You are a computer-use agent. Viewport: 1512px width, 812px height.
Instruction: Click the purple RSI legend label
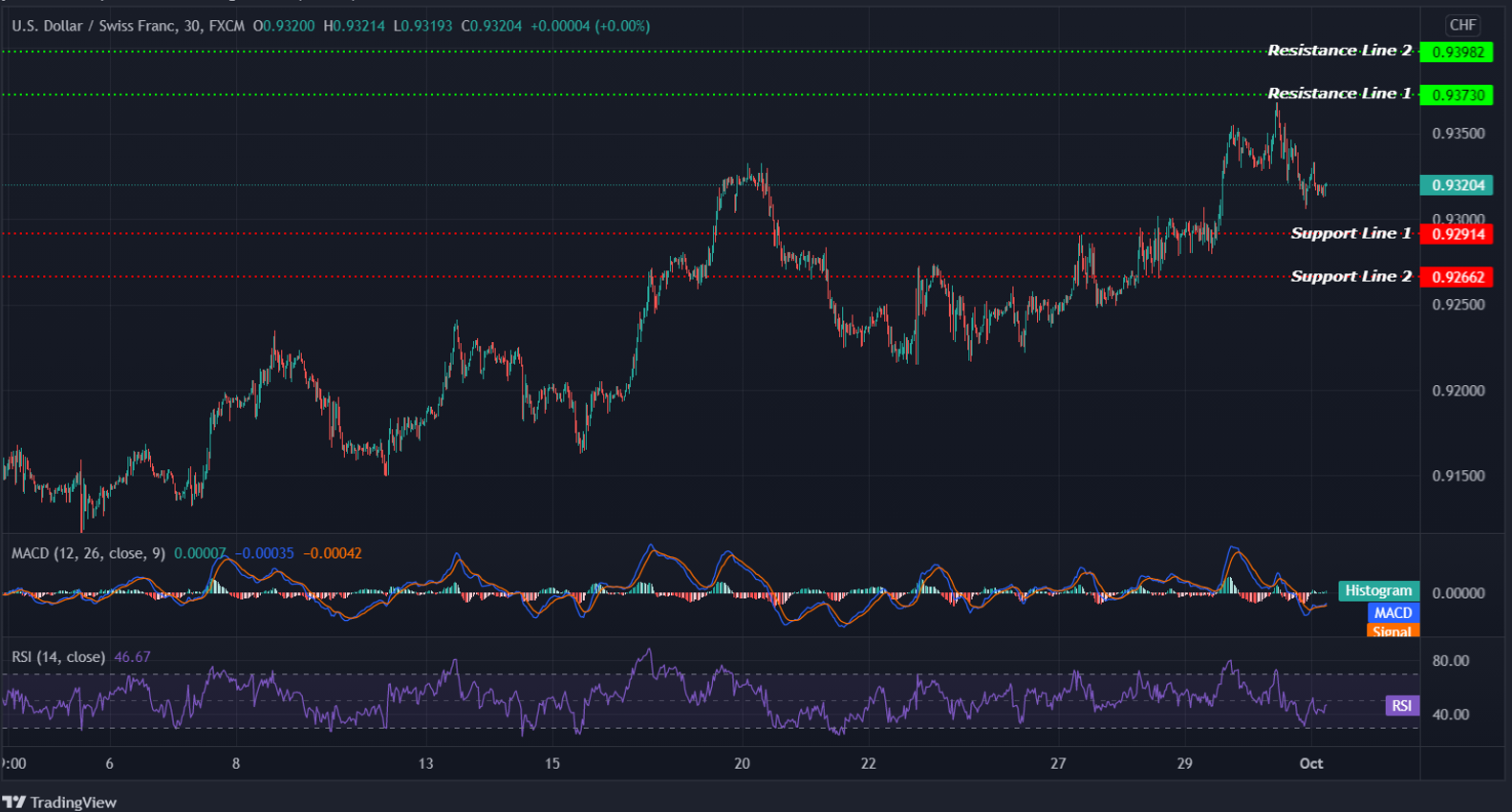[x=1401, y=706]
